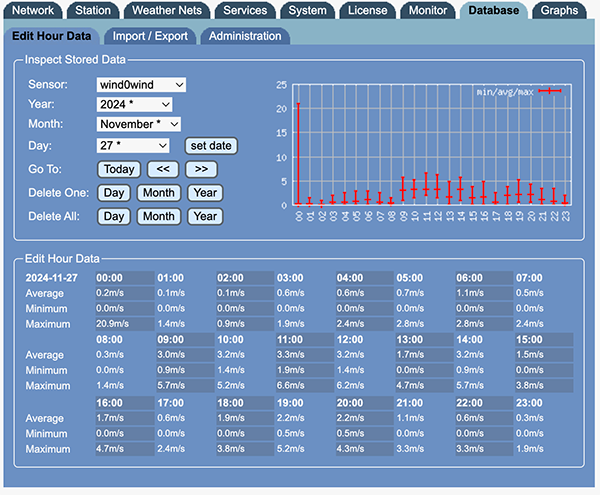Image resolution: width=600 pixels, height=495 pixels.
Task: Go to the System tab
Action: [x=307, y=10]
